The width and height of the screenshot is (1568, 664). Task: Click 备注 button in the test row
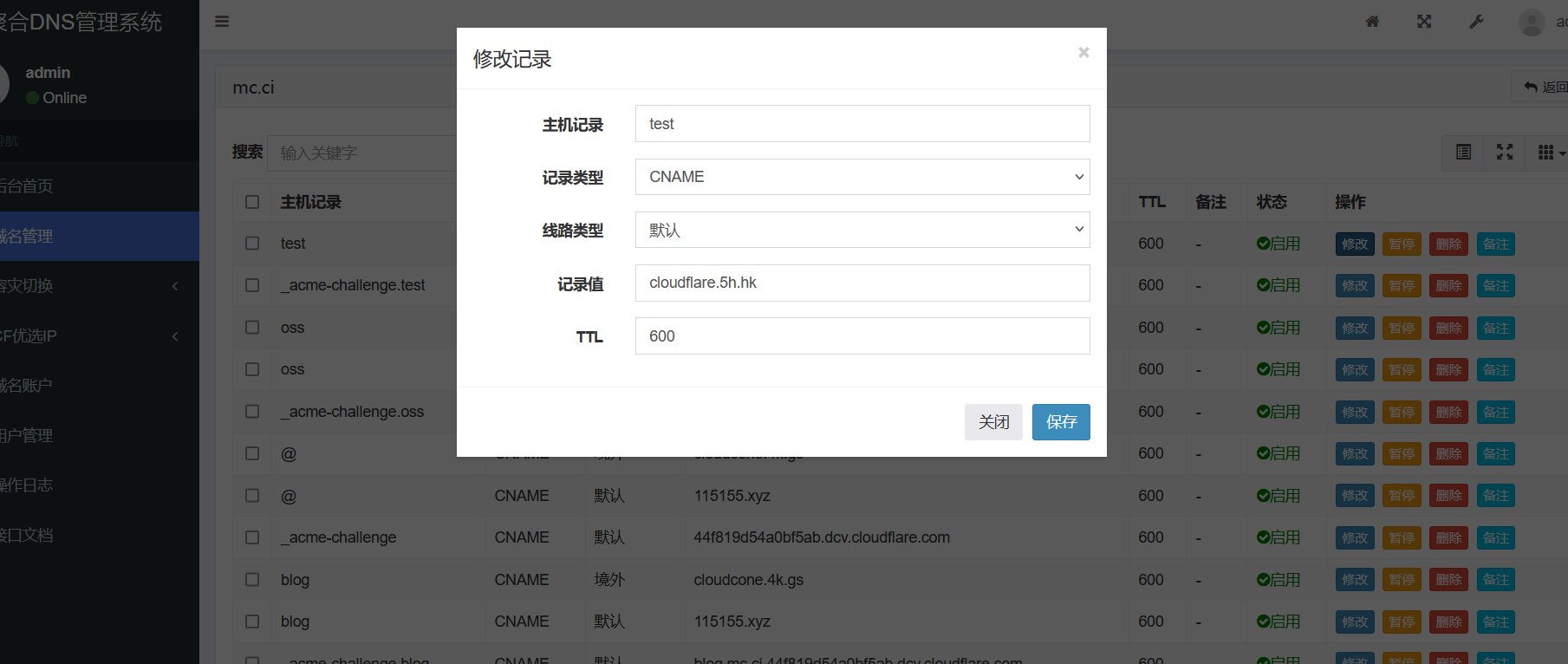click(1496, 244)
